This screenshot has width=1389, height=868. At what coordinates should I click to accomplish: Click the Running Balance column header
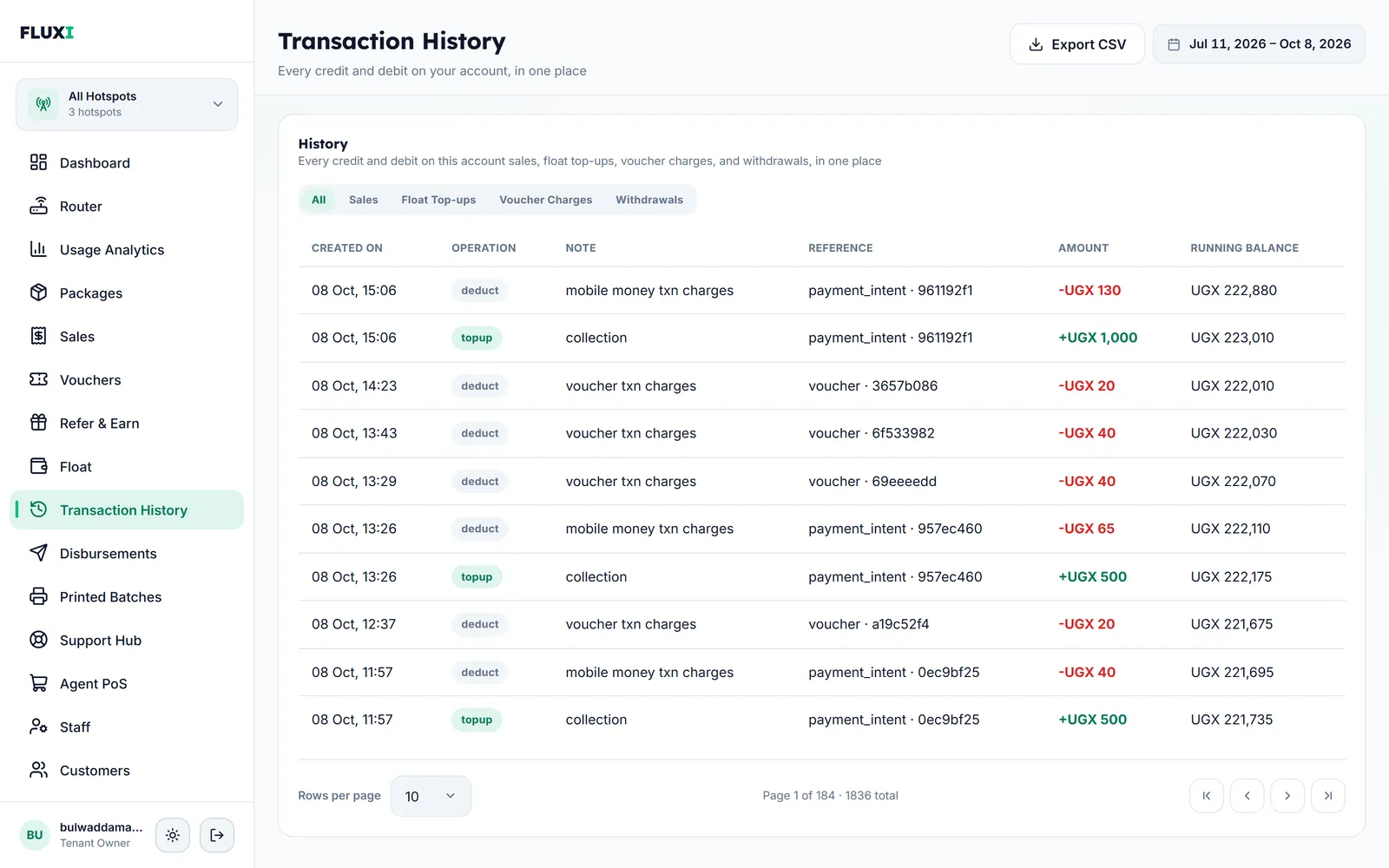point(1244,248)
